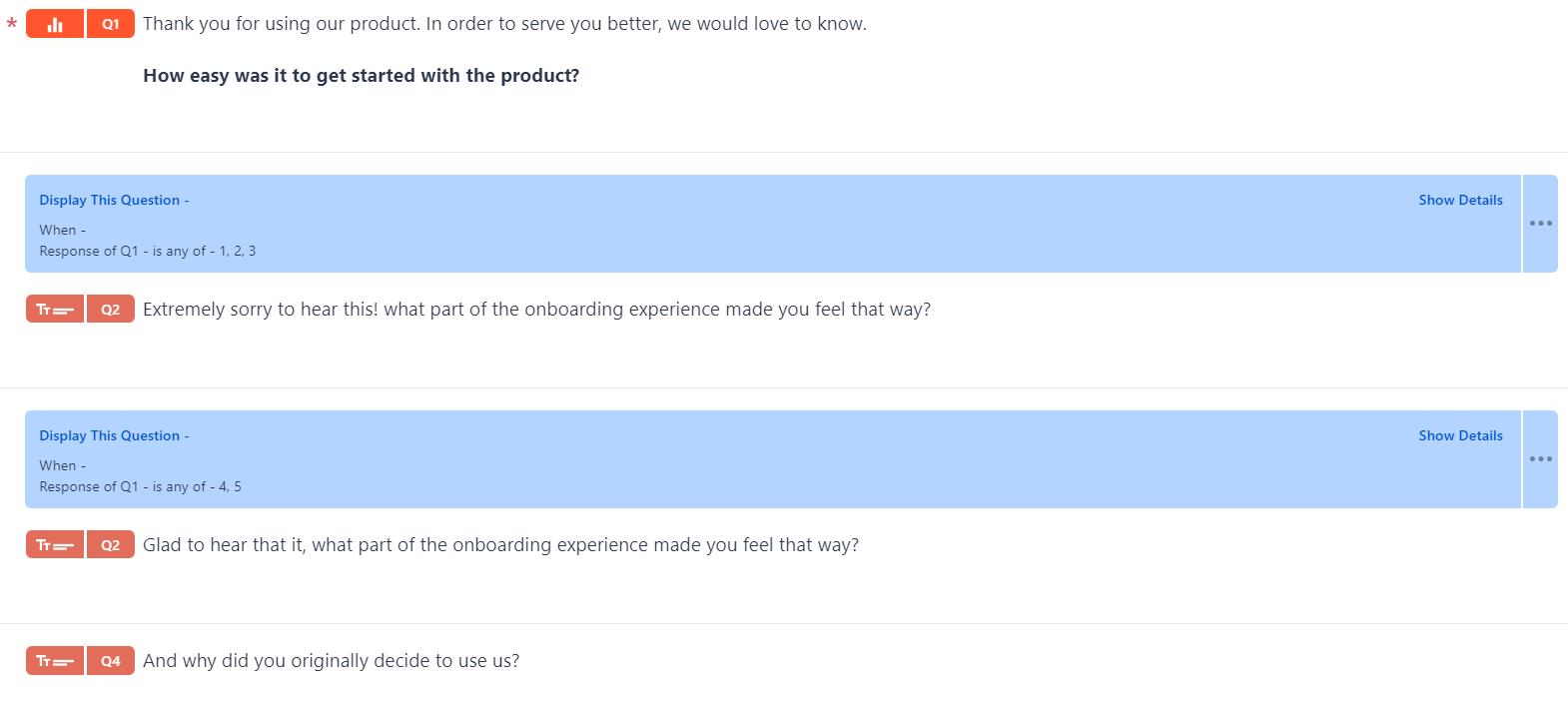Select the 'Extremely sorry to hear this' question text
Image resolution: width=1568 pixels, height=702 pixels.
point(536,310)
